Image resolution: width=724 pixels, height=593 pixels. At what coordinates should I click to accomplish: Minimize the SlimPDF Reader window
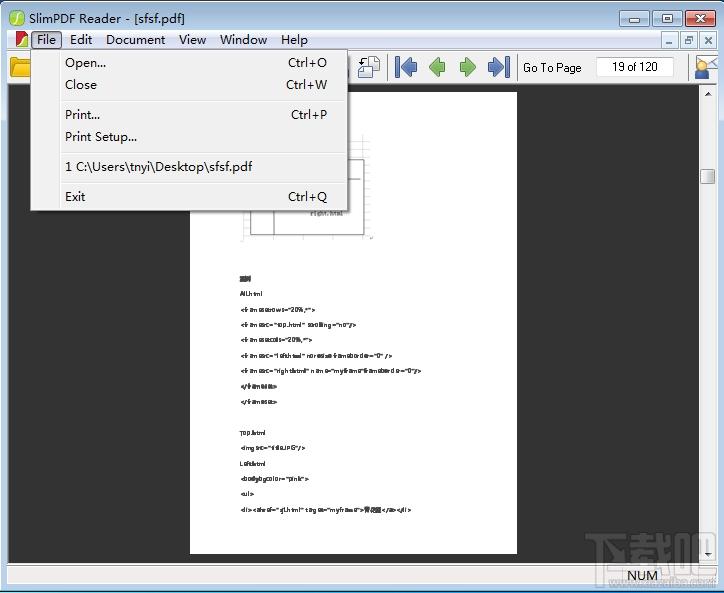pos(634,19)
